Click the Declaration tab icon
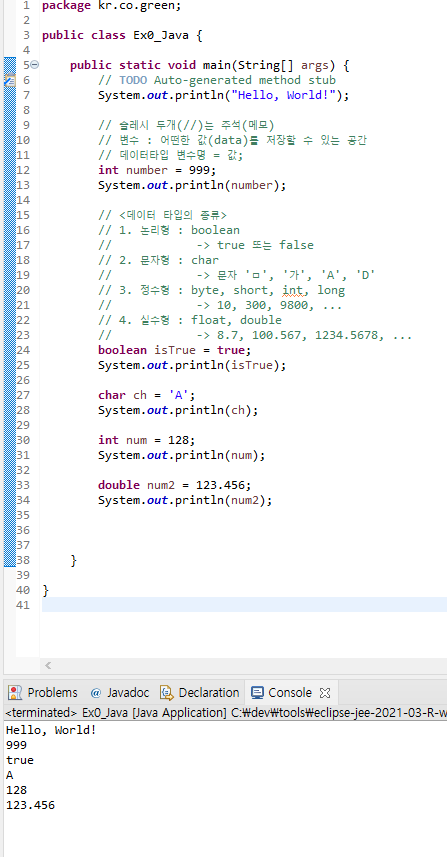This screenshot has width=447, height=857. coord(166,692)
